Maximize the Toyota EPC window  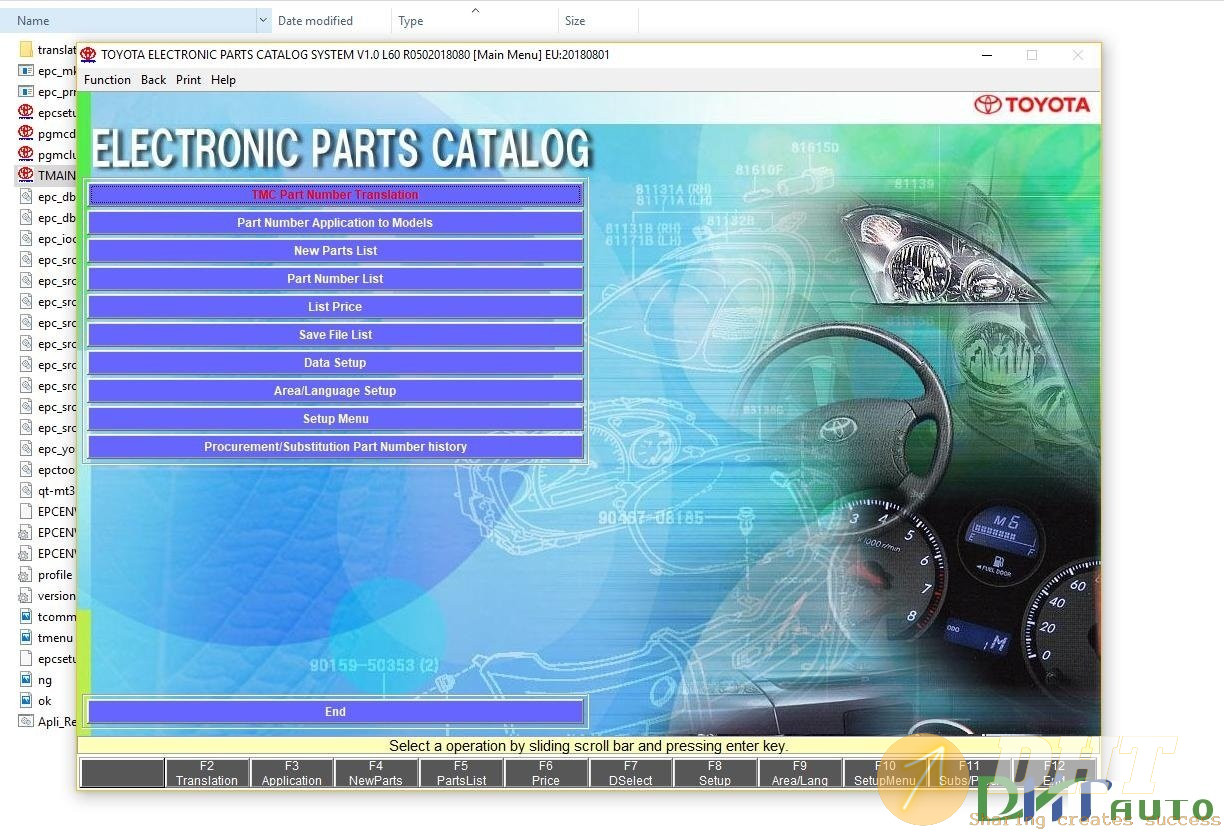click(1032, 55)
